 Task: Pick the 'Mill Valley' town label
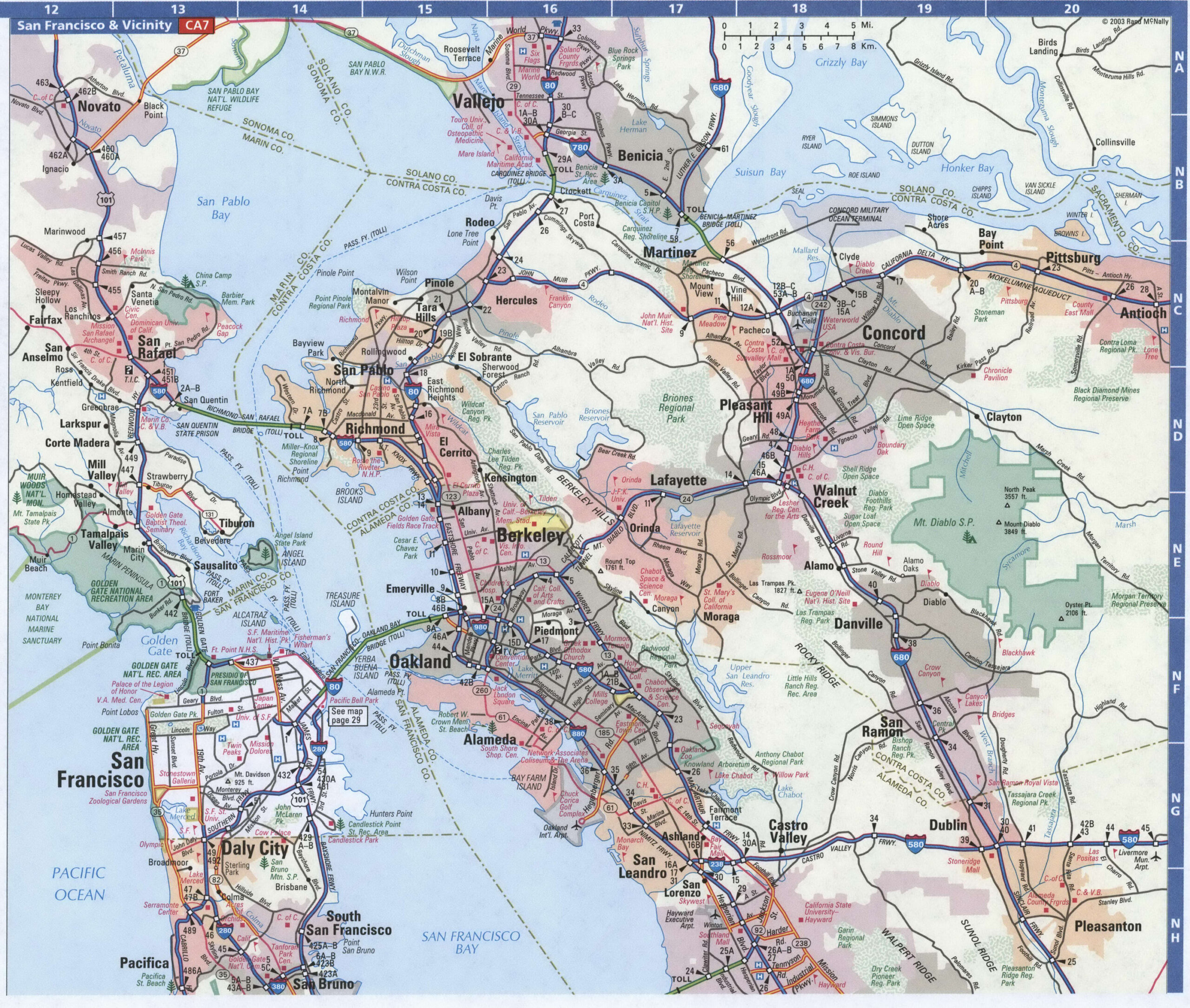click(102, 470)
